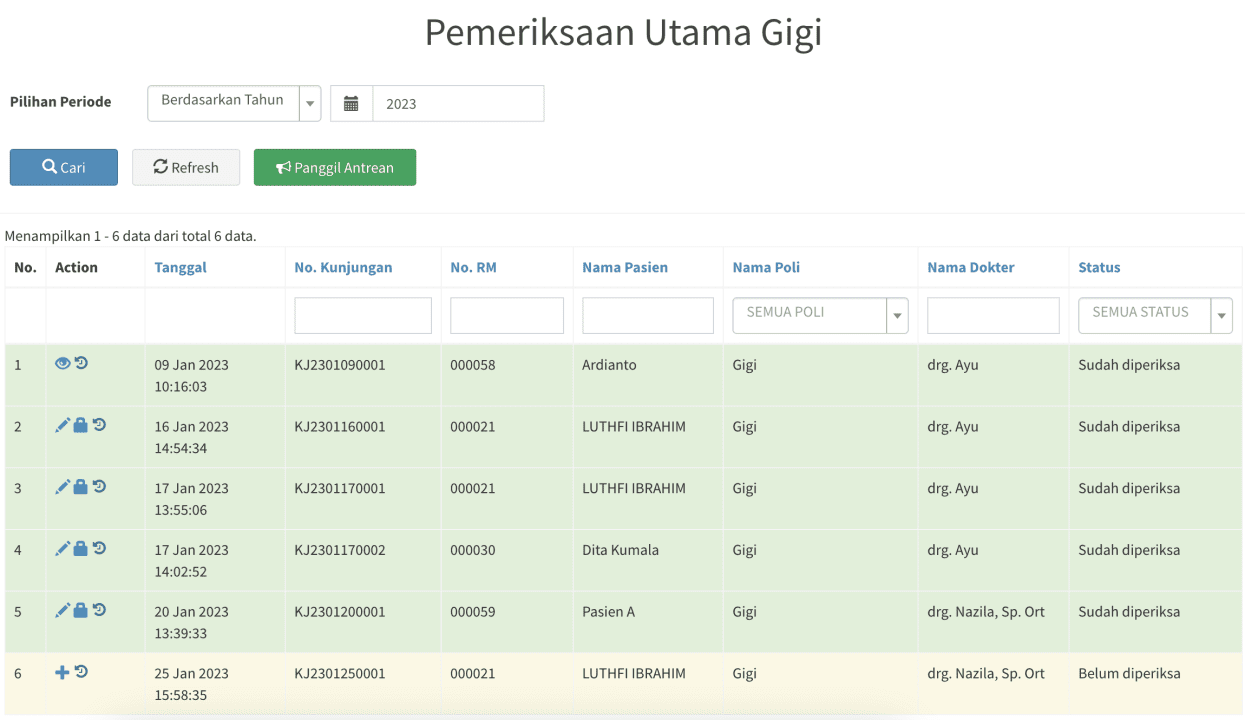Click the plus icon for KJ2301250001
This screenshot has height=720, width=1245.
pos(62,672)
